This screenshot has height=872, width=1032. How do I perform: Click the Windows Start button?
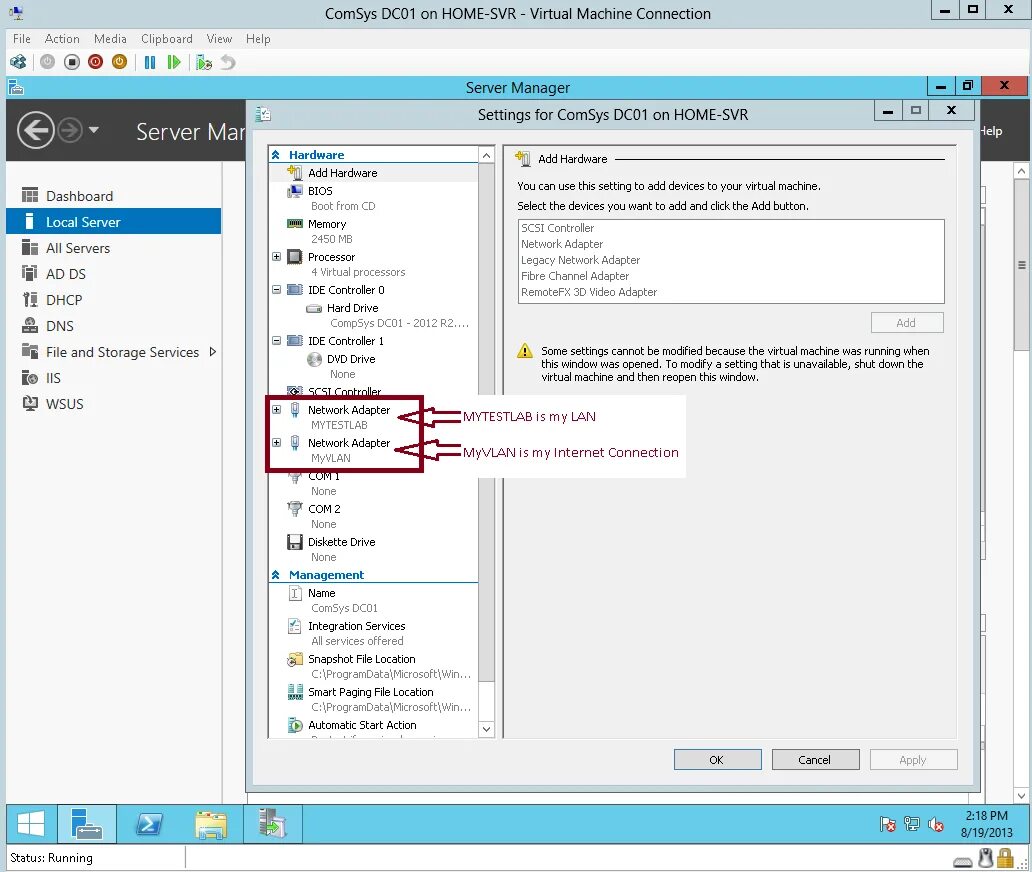tap(31, 823)
